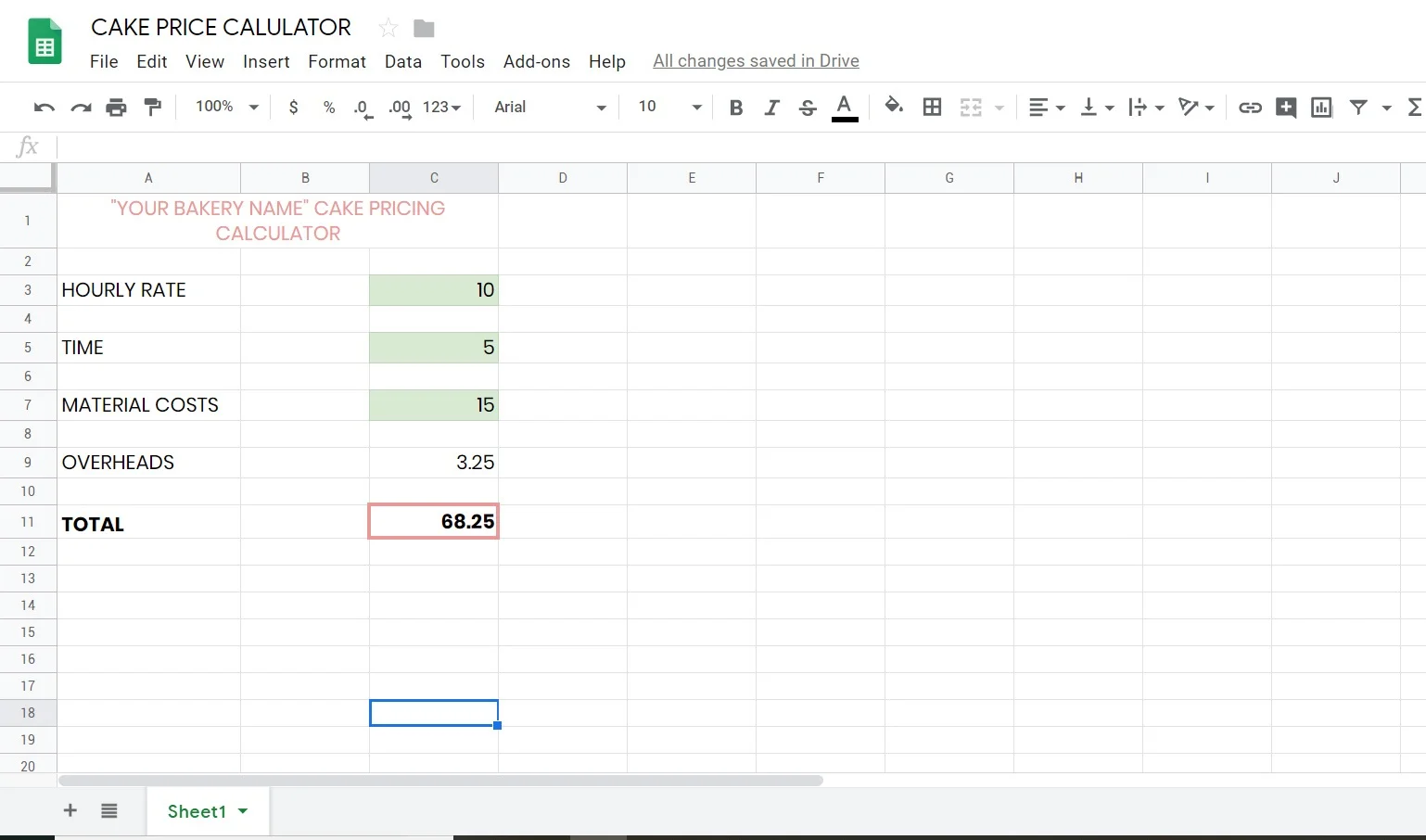The height and width of the screenshot is (840, 1426).
Task: Insert a chart
Action: point(1321,107)
